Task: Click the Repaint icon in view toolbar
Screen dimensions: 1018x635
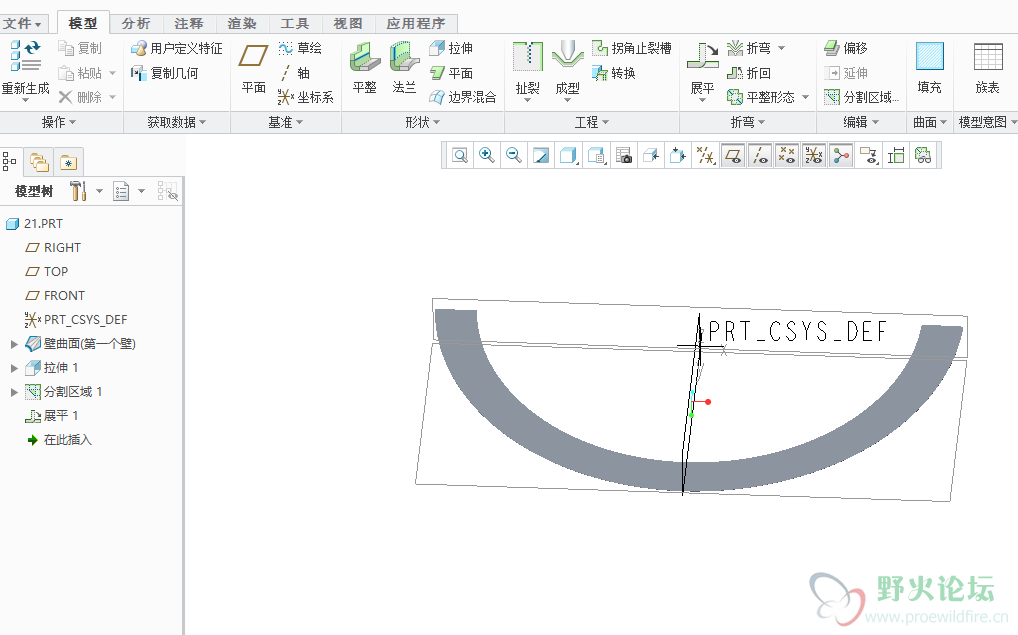Action: (540, 156)
